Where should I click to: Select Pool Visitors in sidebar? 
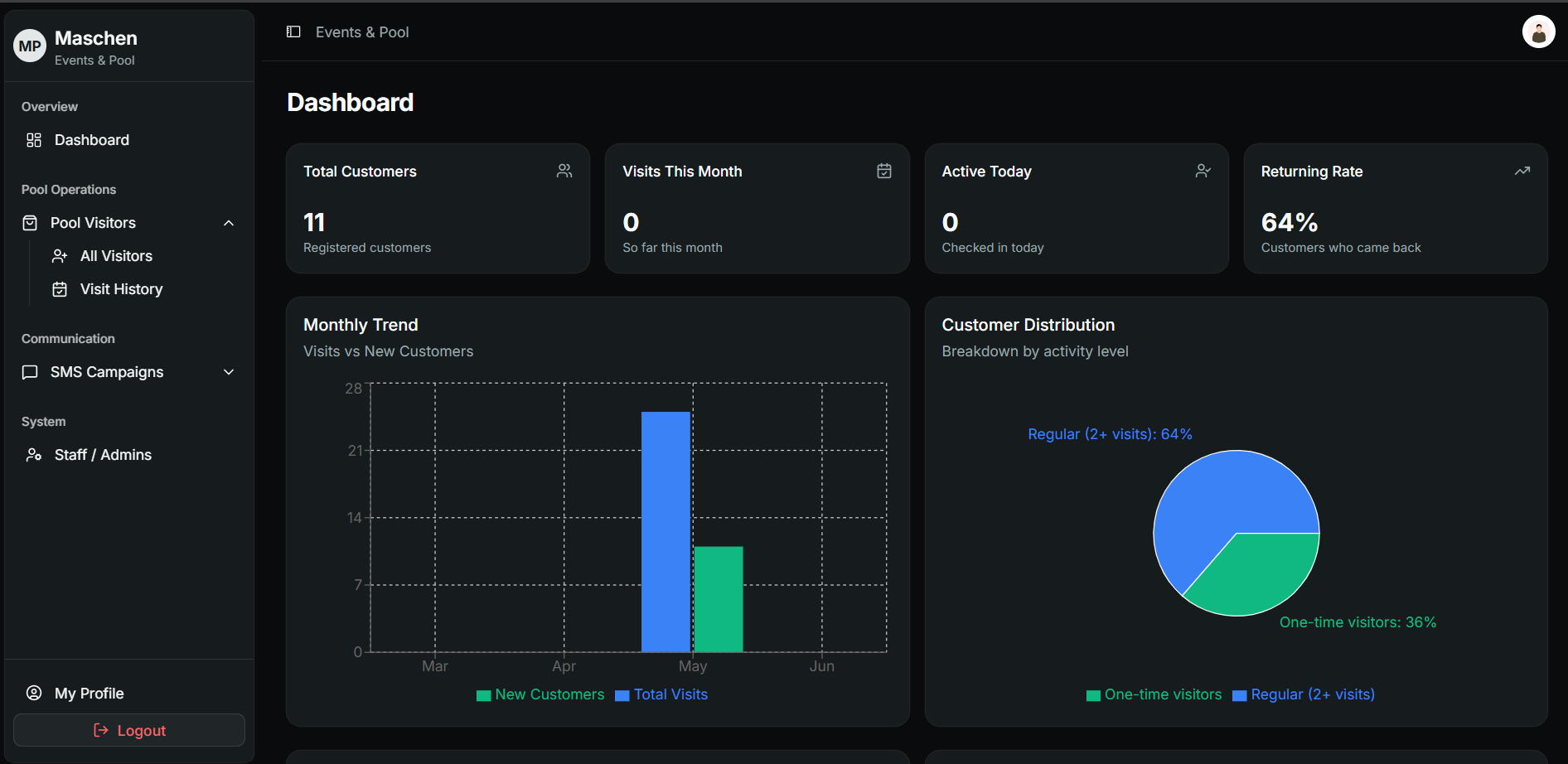129,223
